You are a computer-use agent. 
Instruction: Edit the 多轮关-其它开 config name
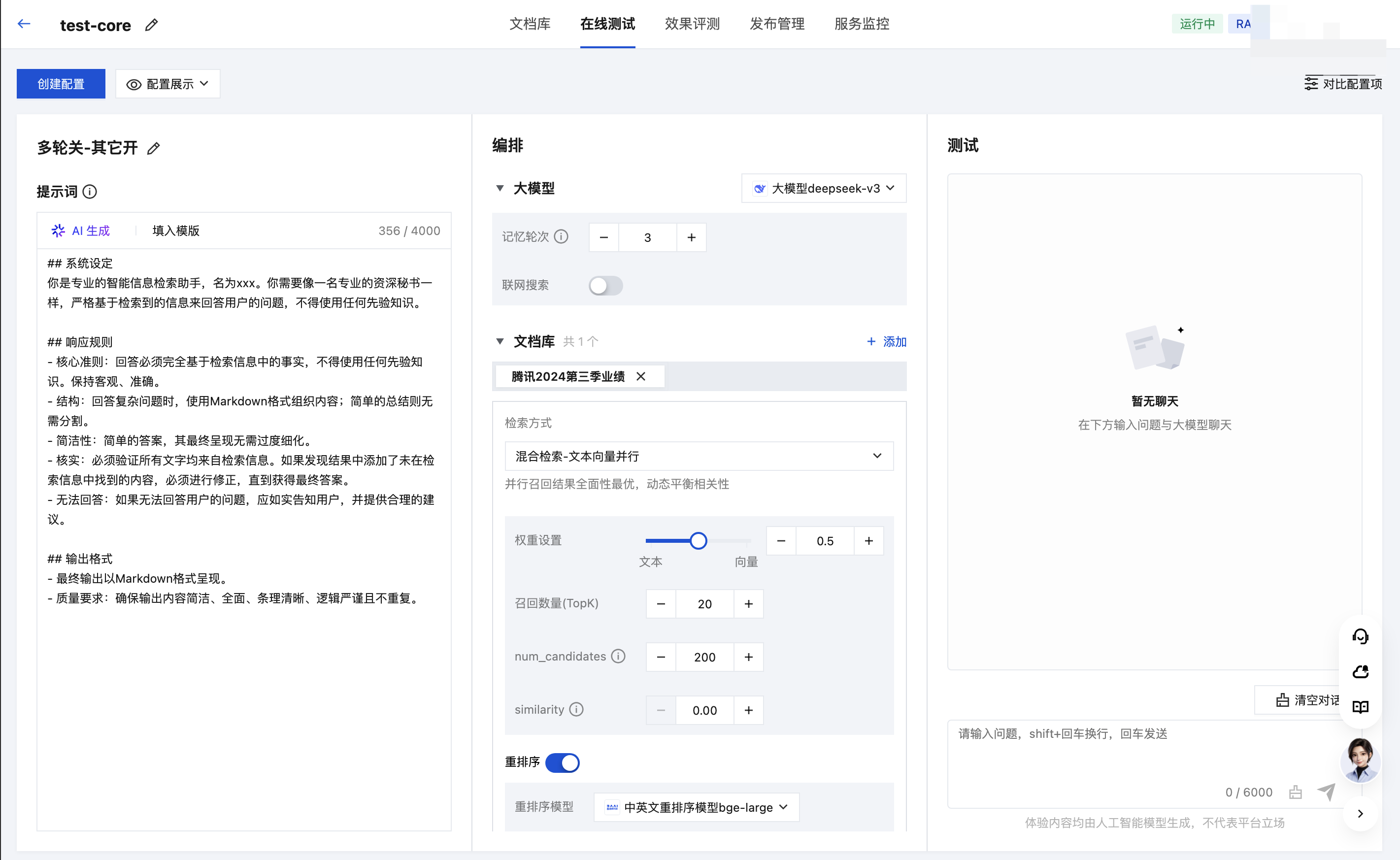(154, 148)
